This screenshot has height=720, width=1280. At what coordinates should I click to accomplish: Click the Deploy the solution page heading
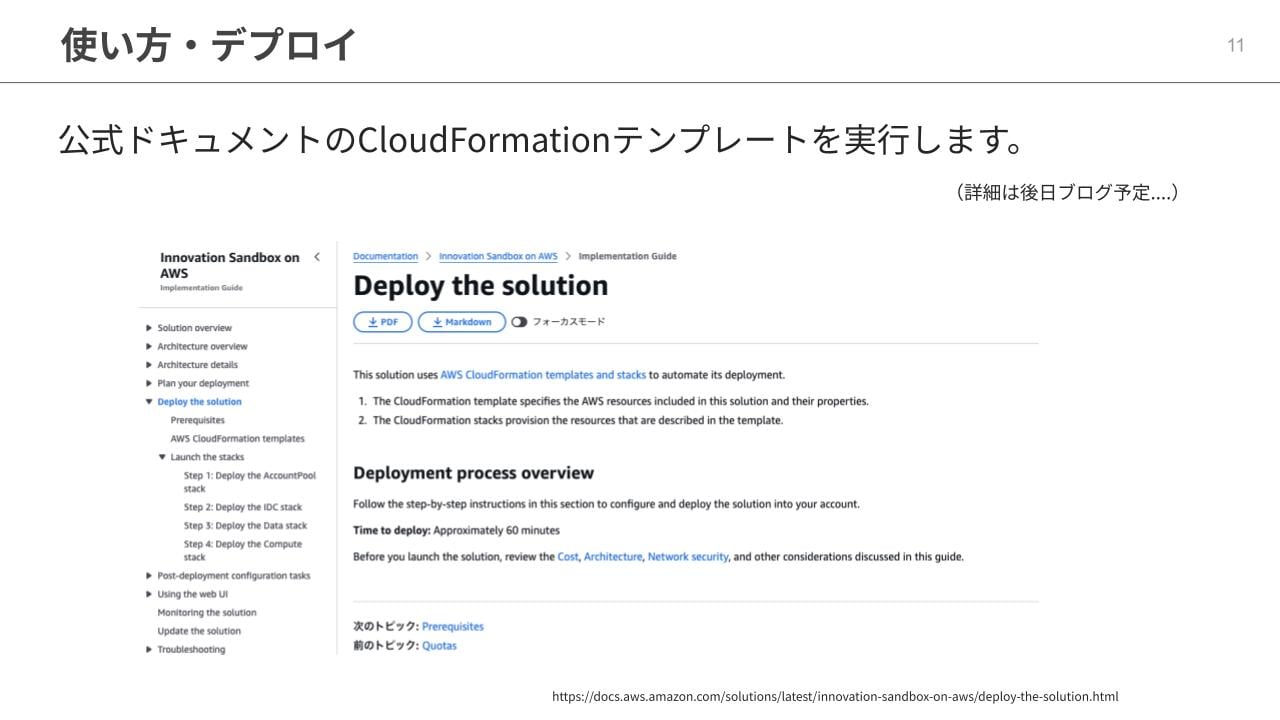click(x=481, y=286)
